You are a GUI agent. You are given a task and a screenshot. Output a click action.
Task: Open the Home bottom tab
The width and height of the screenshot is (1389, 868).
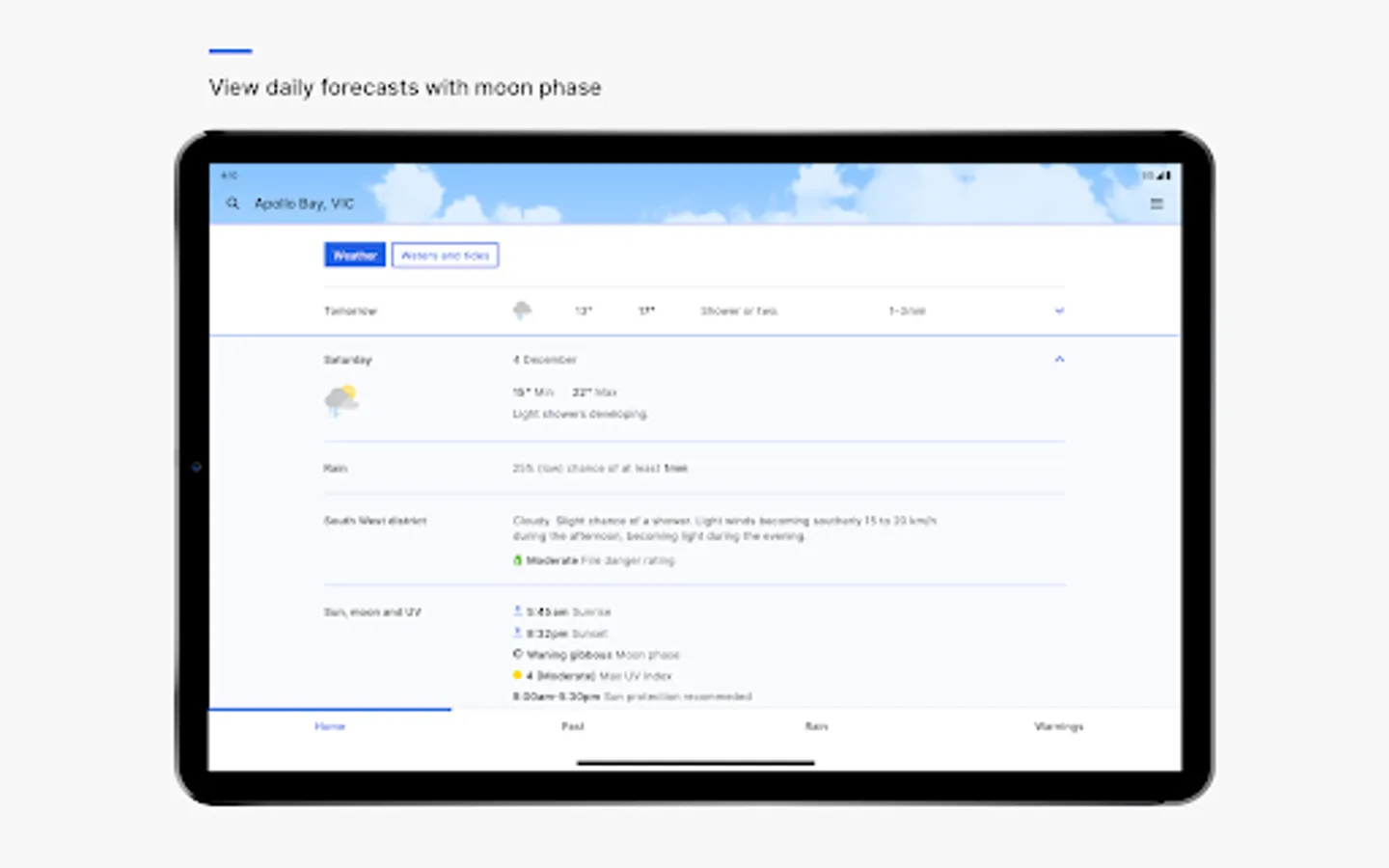[x=330, y=726]
